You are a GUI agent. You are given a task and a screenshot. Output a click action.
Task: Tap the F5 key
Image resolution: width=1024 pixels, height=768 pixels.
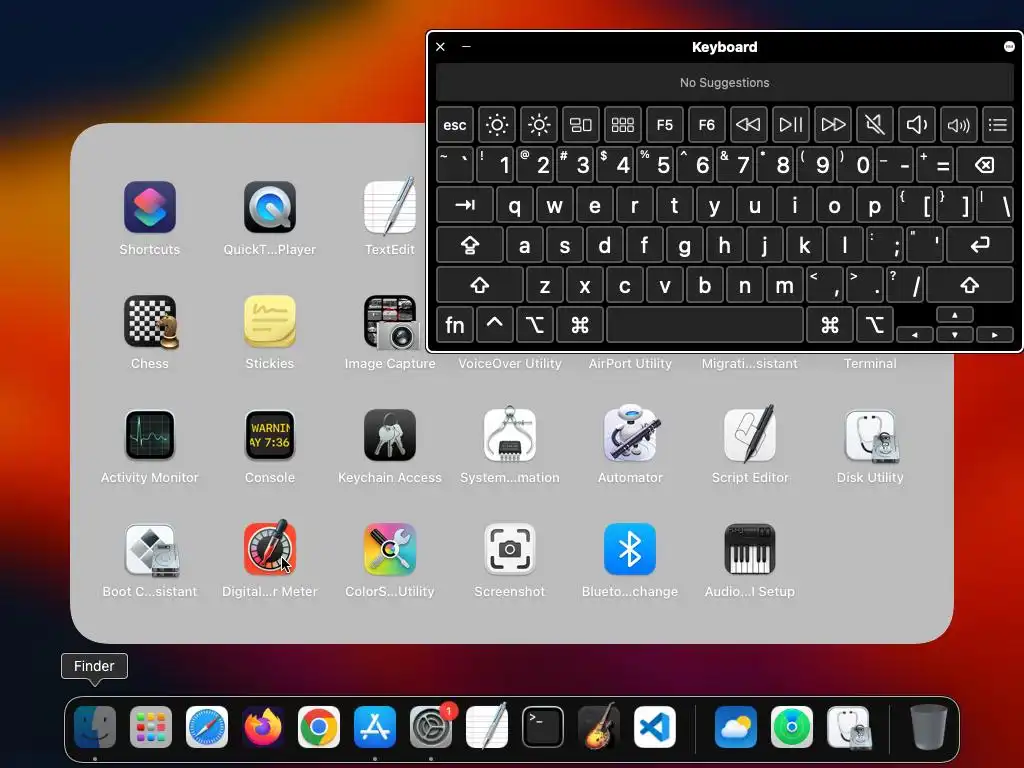pos(664,125)
